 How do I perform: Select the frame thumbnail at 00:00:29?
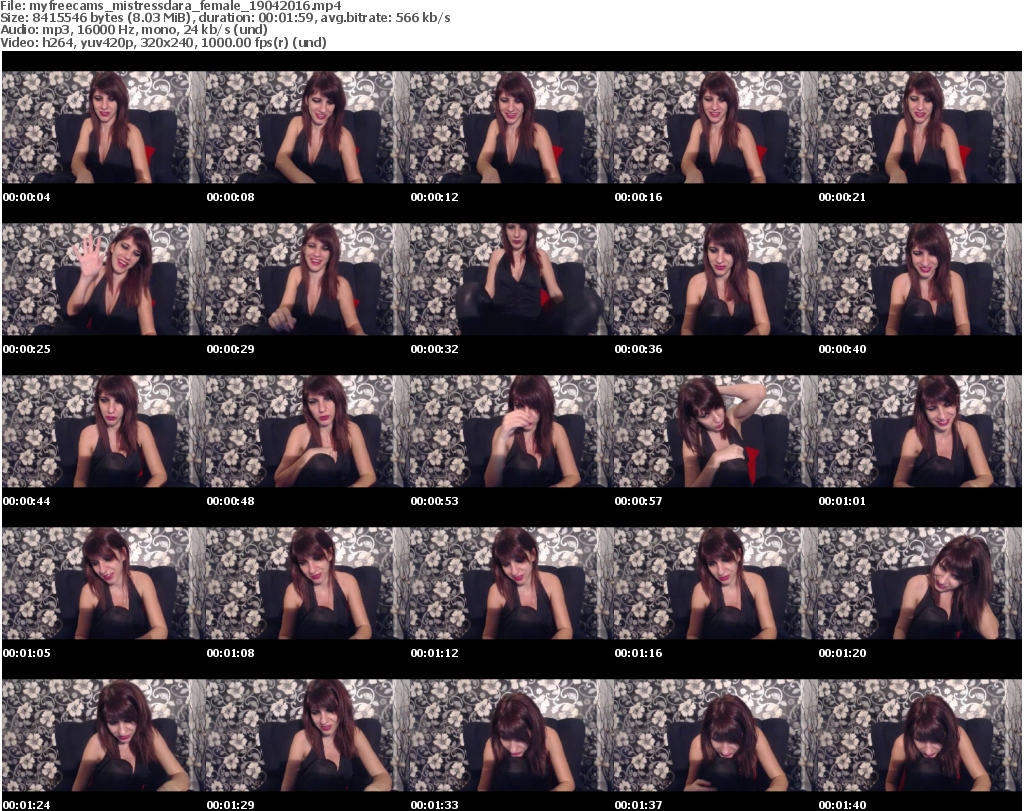click(x=308, y=279)
